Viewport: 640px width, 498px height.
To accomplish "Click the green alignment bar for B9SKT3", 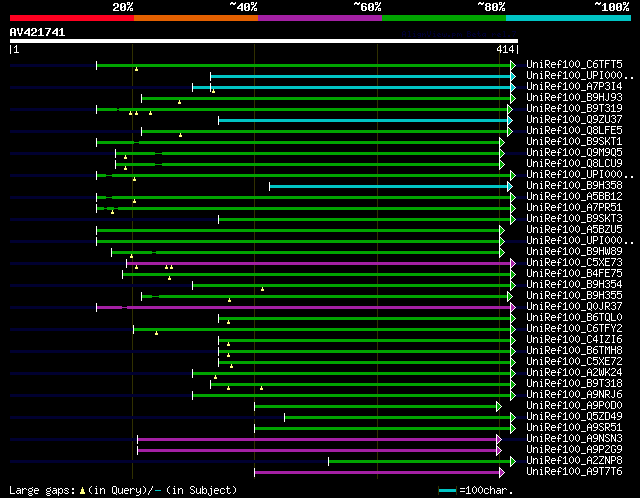I will pos(365,220).
